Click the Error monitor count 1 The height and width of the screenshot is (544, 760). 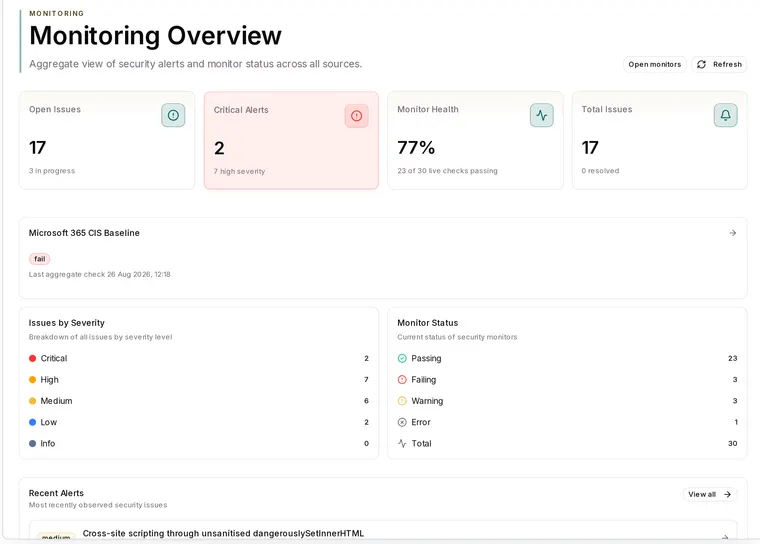[736, 422]
